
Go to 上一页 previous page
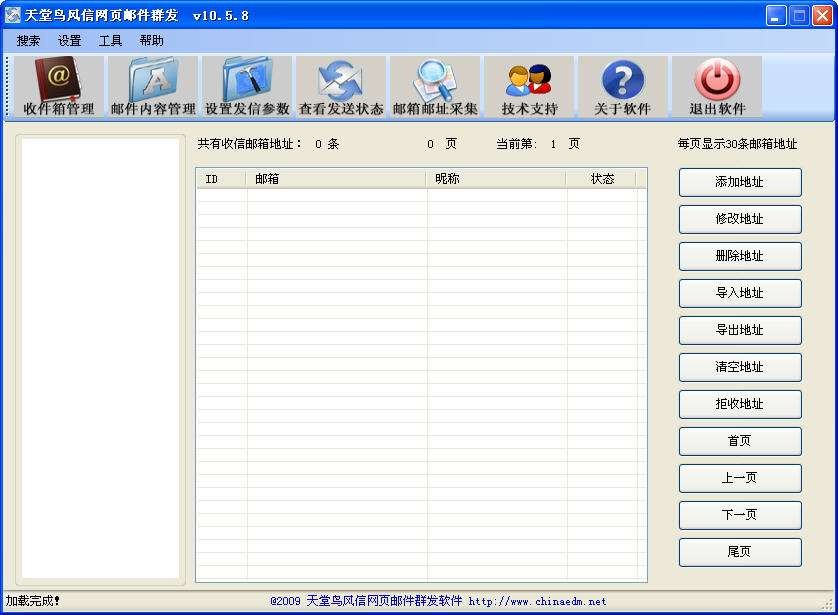coord(740,478)
